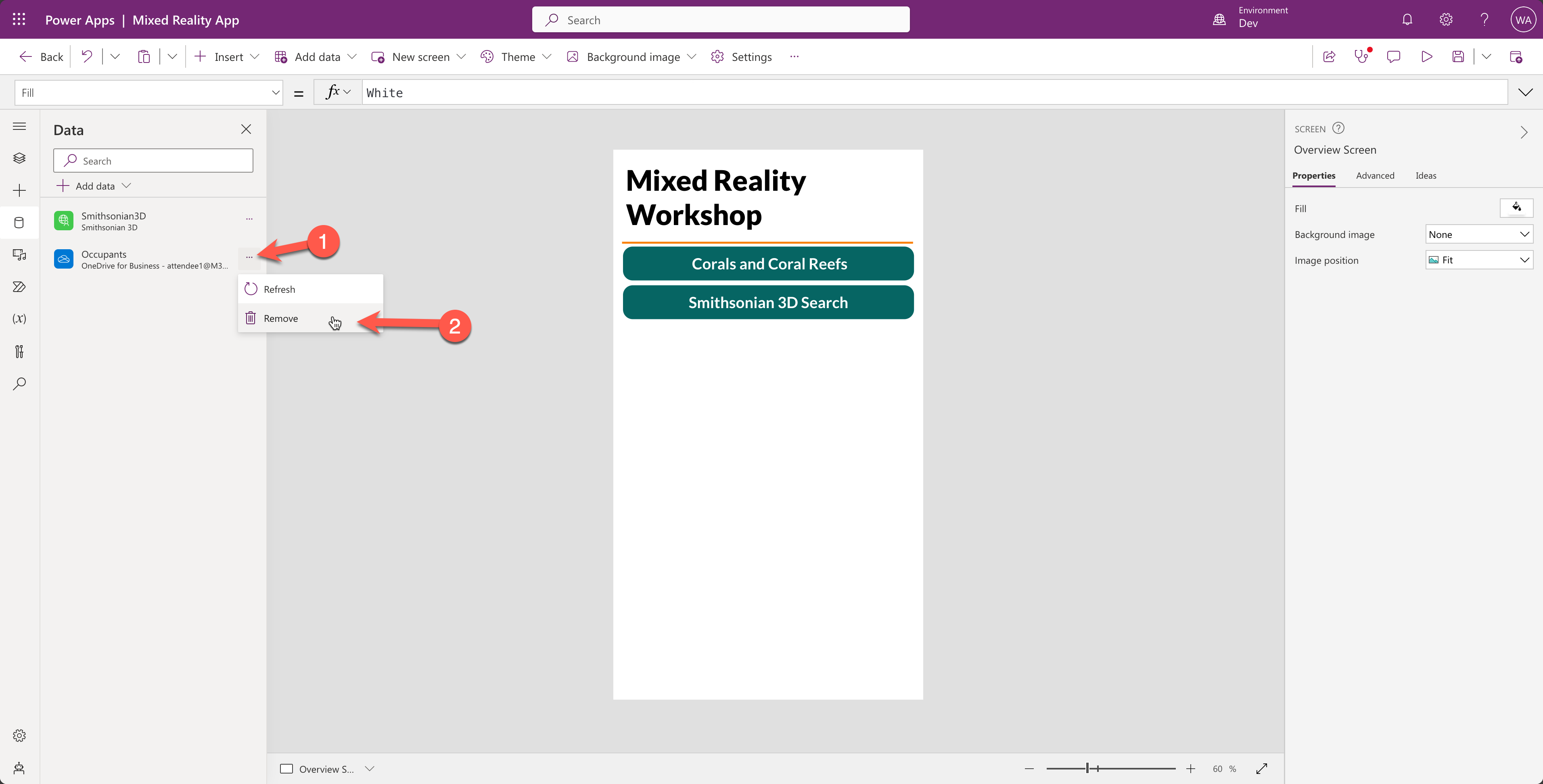
Task: Open the toolbar overflow ellipsis
Action: [x=794, y=57]
